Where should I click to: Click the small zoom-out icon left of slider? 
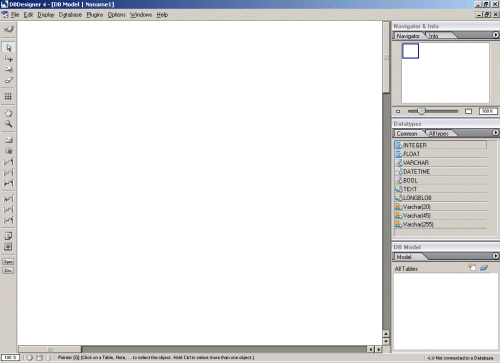[398, 111]
